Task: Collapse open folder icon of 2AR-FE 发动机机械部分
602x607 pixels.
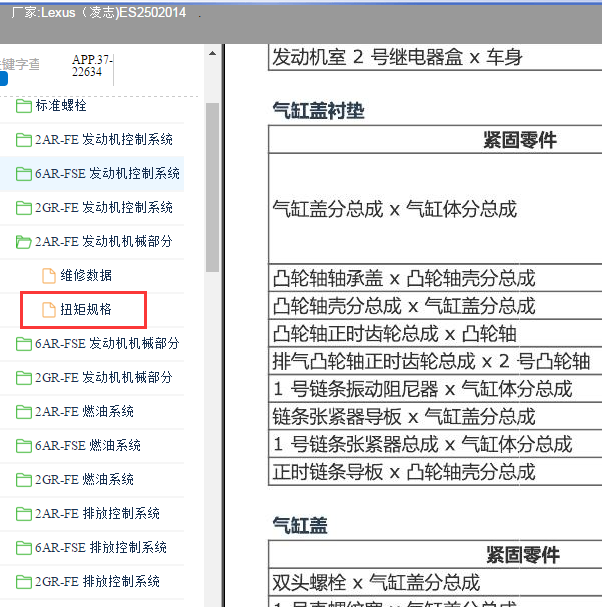Action: 24,242
